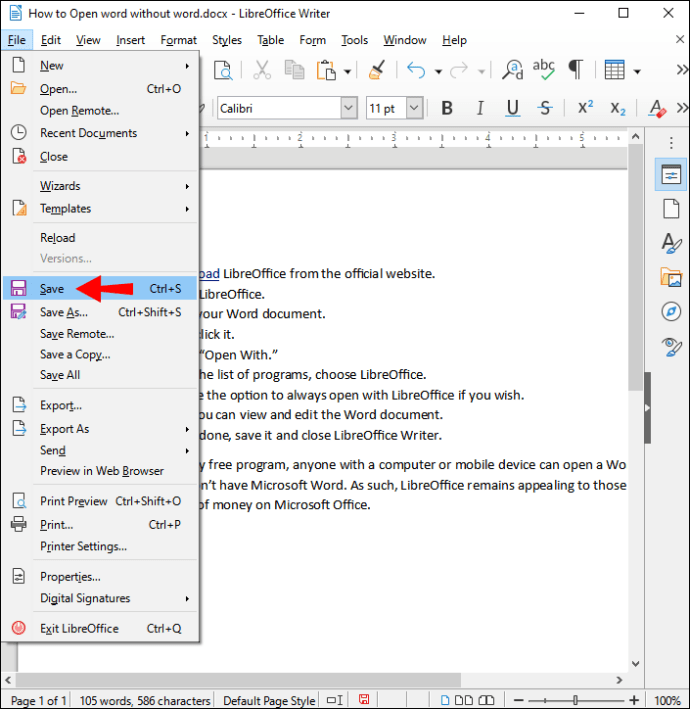Click the Insert Table icon

614,70
